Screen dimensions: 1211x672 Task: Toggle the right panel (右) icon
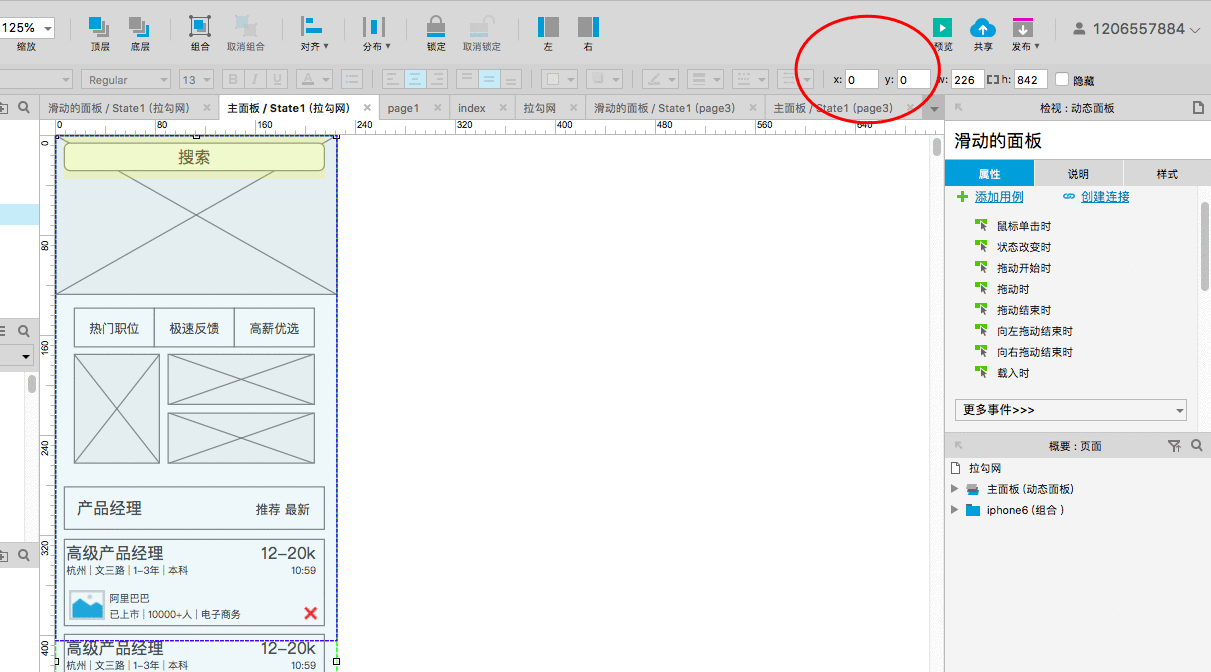tap(588, 27)
